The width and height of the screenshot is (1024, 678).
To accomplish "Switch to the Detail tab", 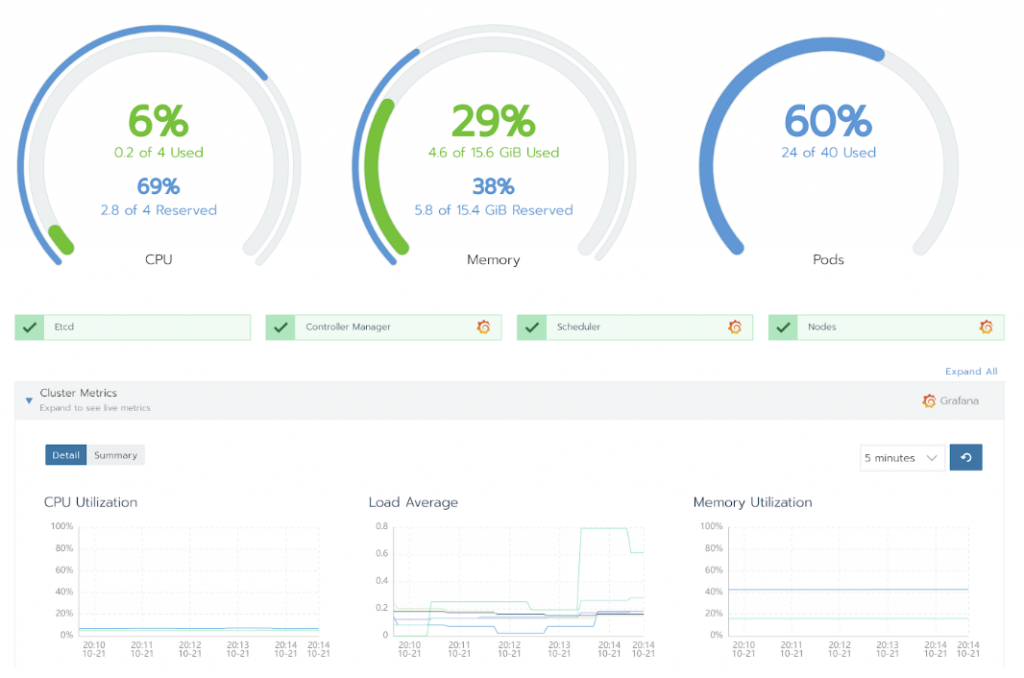I will click(66, 455).
